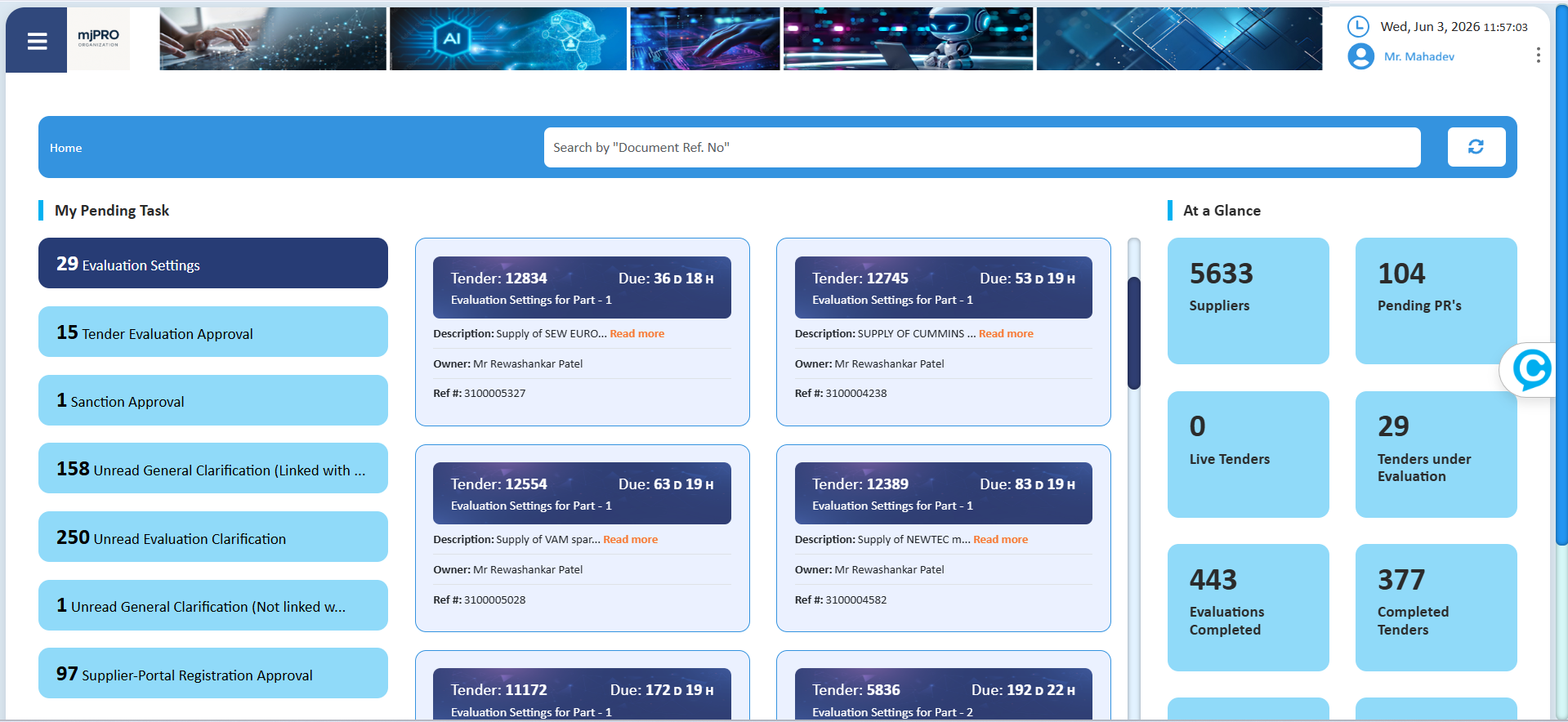Expand Read more on Tender 12834

pos(637,333)
